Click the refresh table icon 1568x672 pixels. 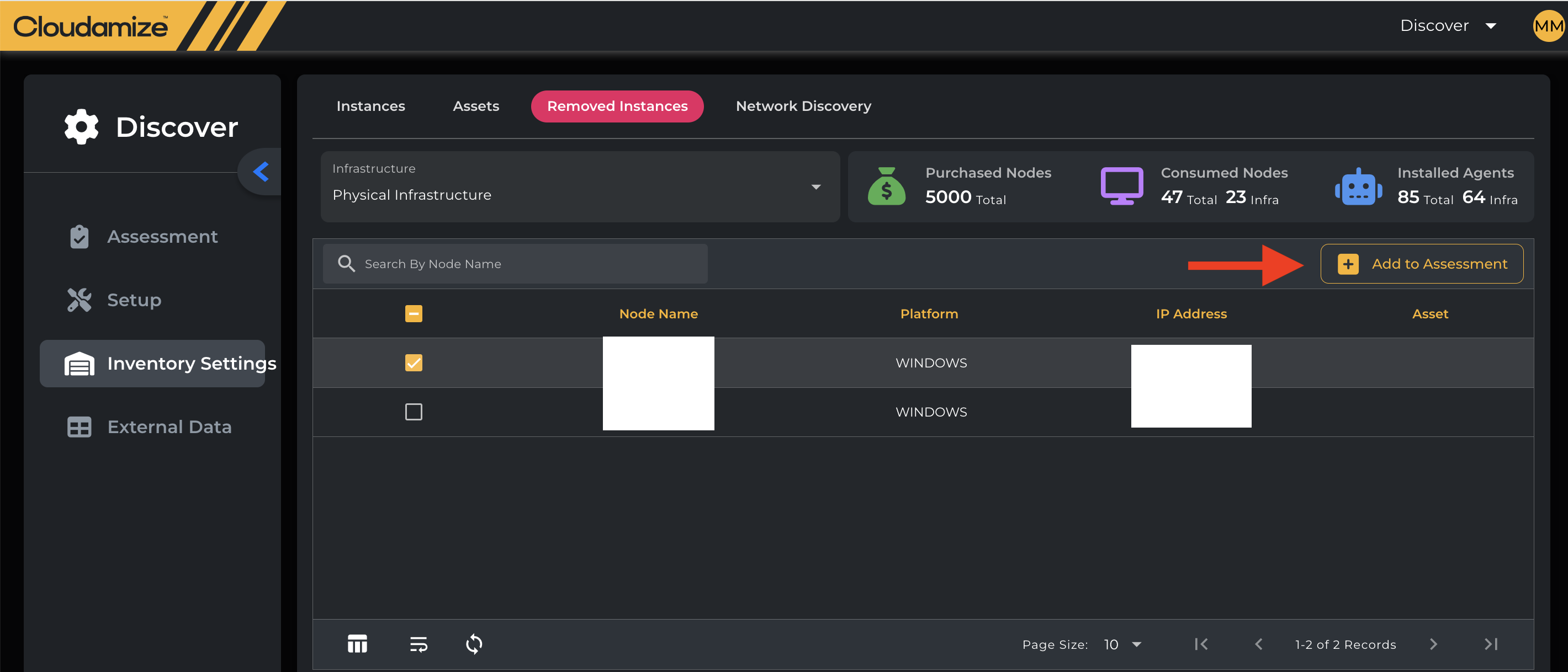(474, 643)
